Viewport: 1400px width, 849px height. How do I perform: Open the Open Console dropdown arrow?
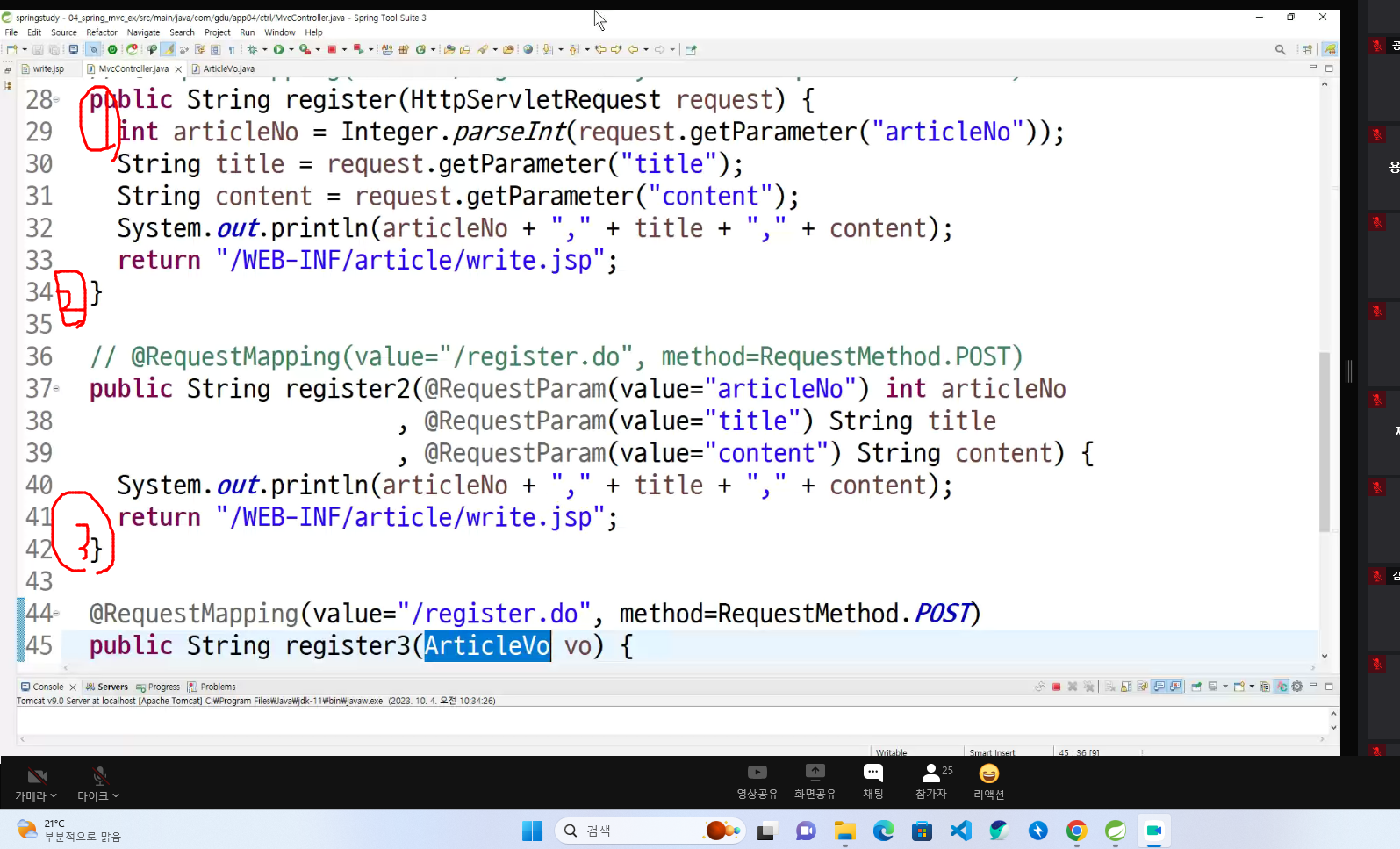[x=1252, y=687]
